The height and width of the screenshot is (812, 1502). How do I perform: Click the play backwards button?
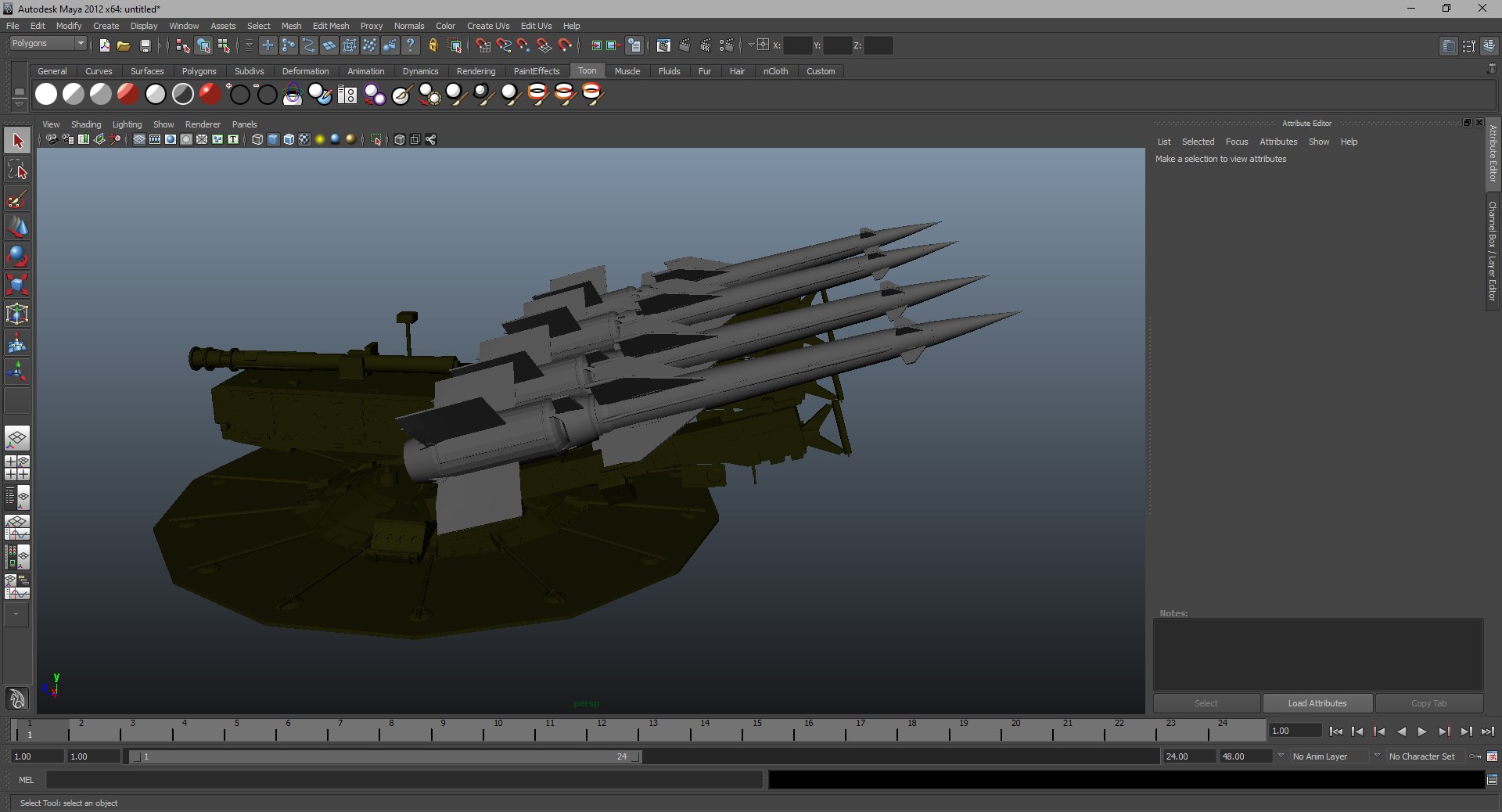1401,731
